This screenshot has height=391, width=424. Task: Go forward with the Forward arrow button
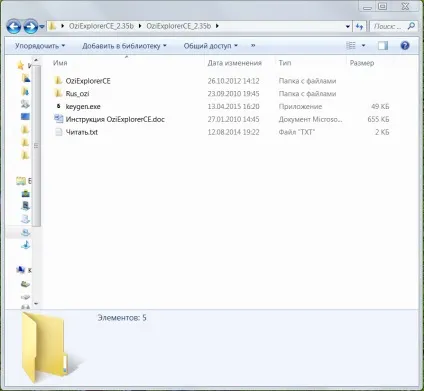click(31, 27)
